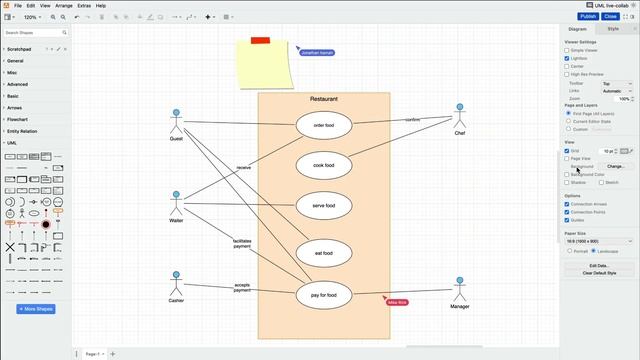Viewport: 640px width, 360px height.
Task: Open the view sidebar toggle dropdown
Action: coord(9,17)
